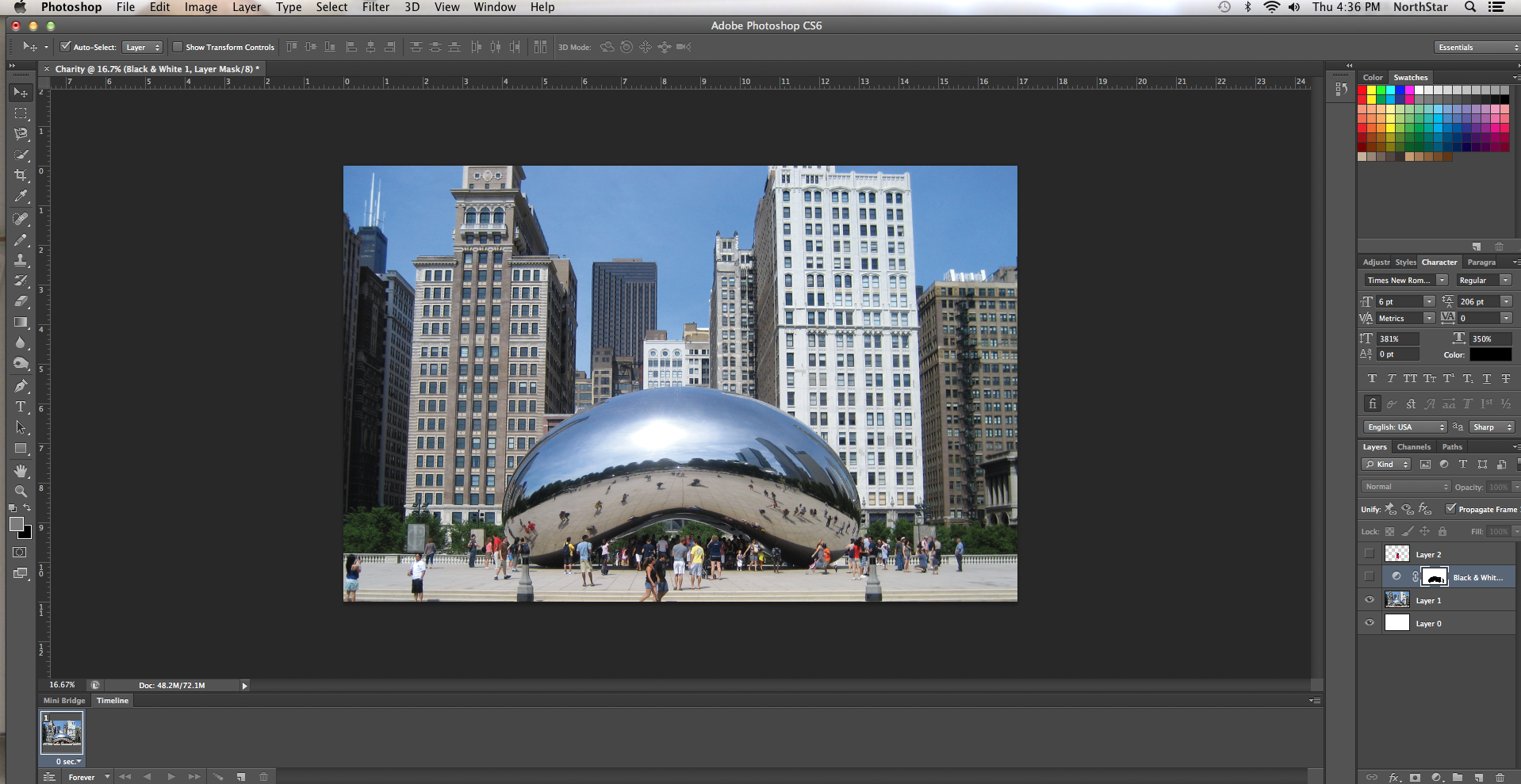Click the Auto-Align Layers icon in options bar

point(540,47)
